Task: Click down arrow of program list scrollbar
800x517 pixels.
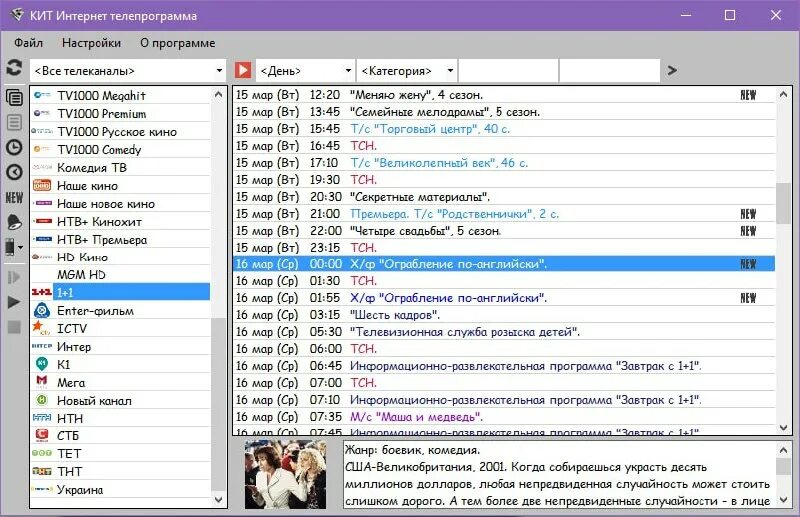Action: tap(783, 428)
